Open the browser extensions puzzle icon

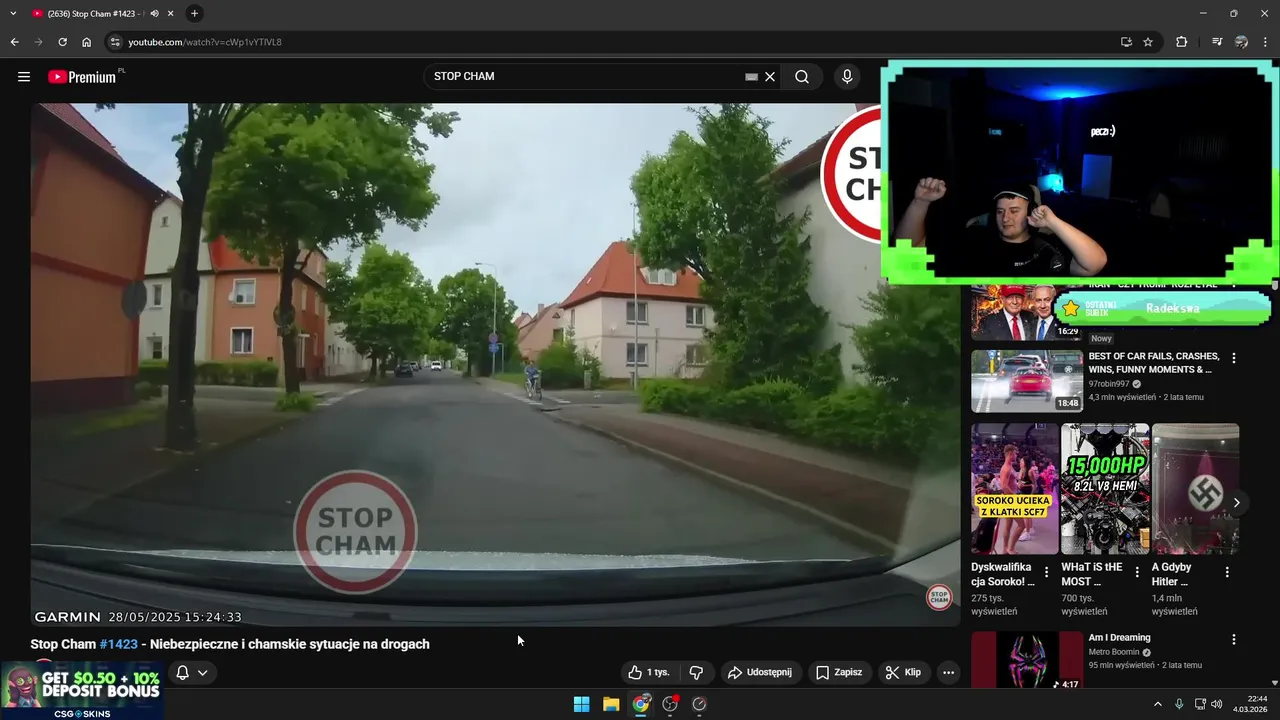click(x=1181, y=42)
